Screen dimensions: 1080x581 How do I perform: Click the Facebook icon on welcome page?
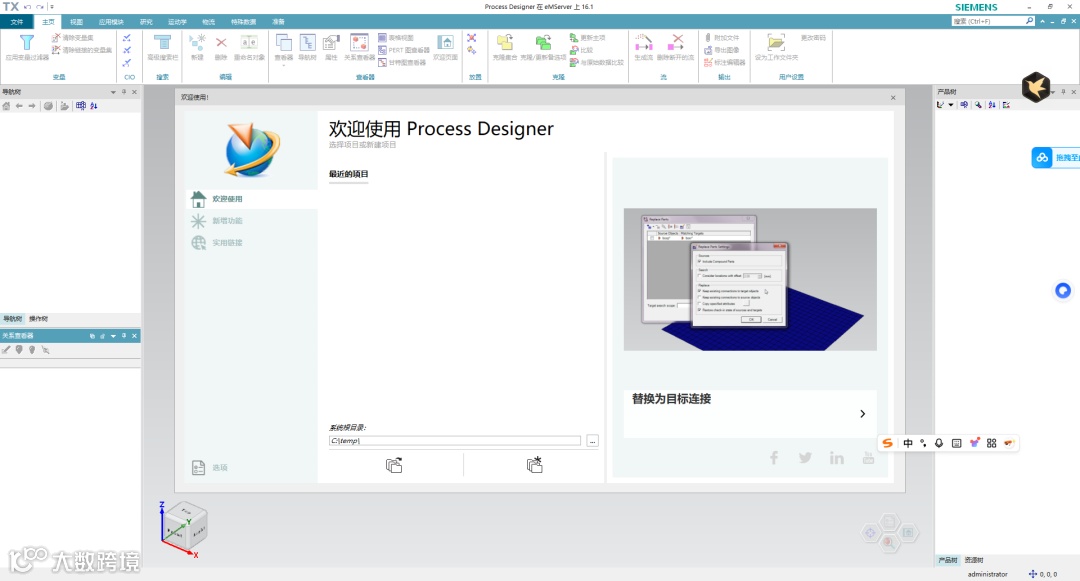[774, 458]
